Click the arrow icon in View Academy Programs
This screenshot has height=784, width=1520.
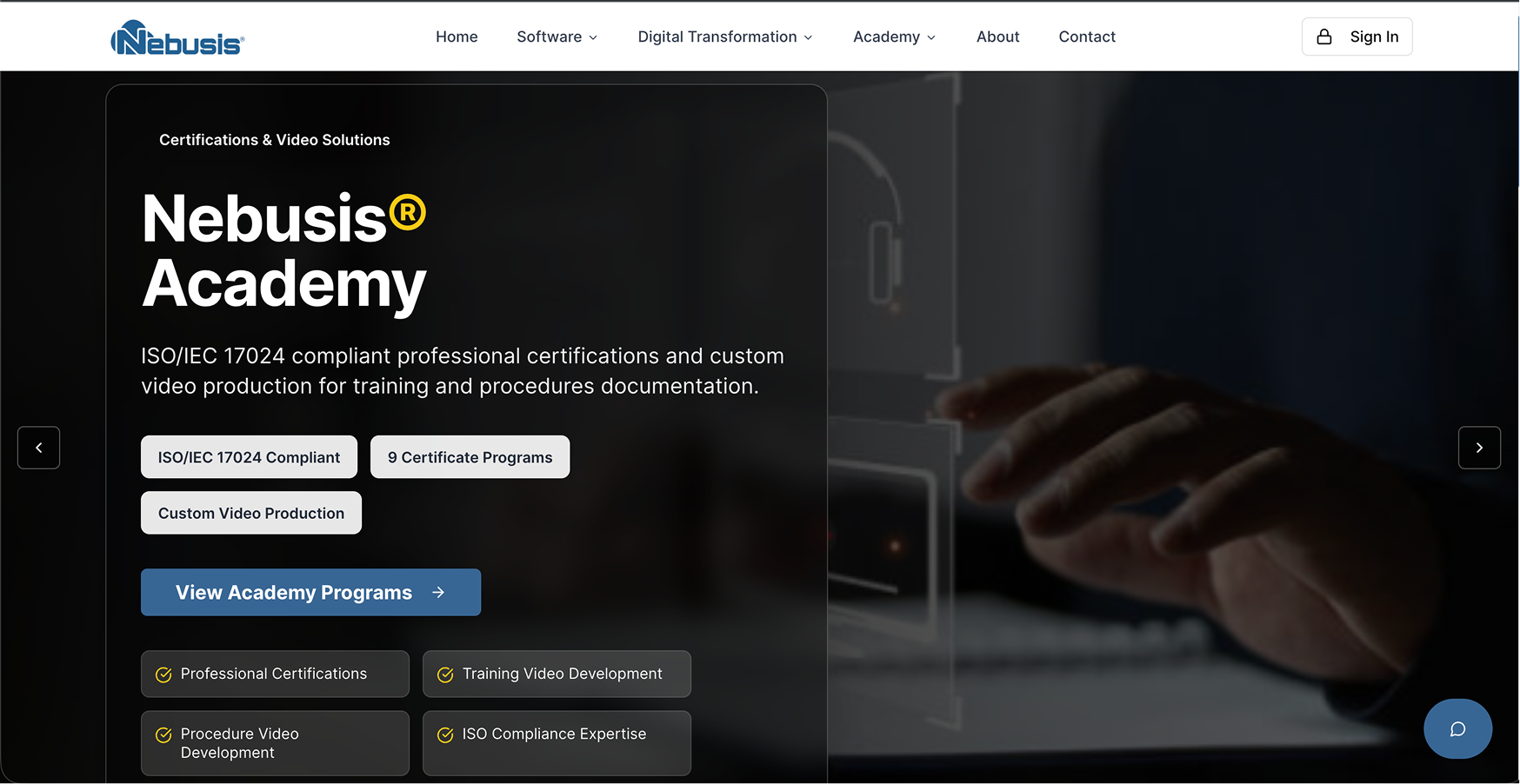click(438, 592)
